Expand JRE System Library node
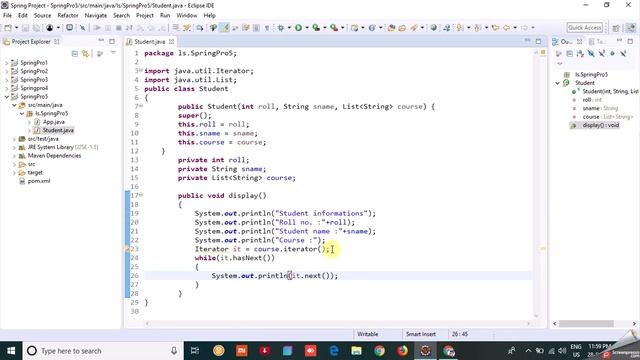 (14, 147)
